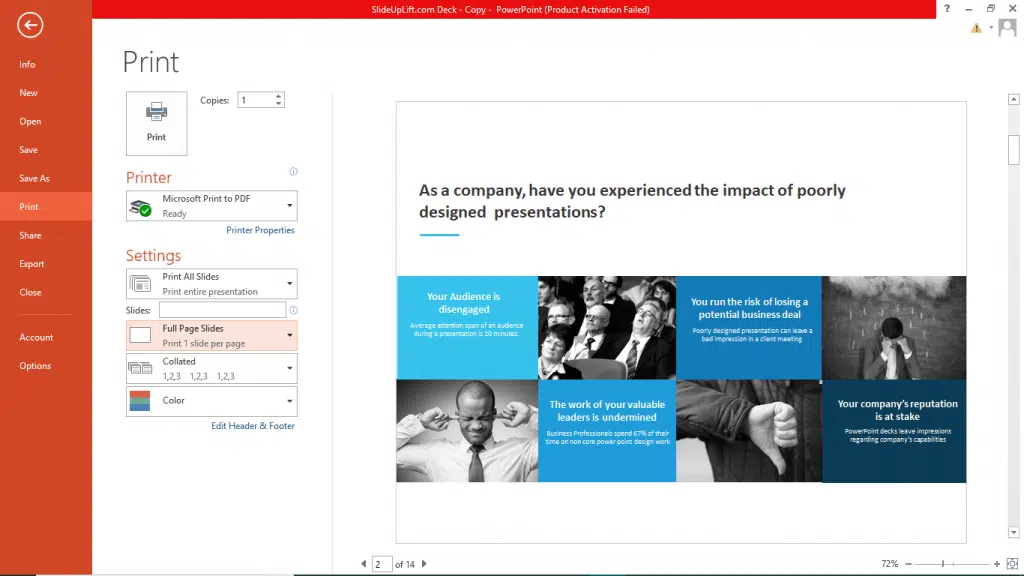The height and width of the screenshot is (576, 1024).
Task: Open the Microsoft Print to PDF printer dropdown
Action: (x=211, y=206)
